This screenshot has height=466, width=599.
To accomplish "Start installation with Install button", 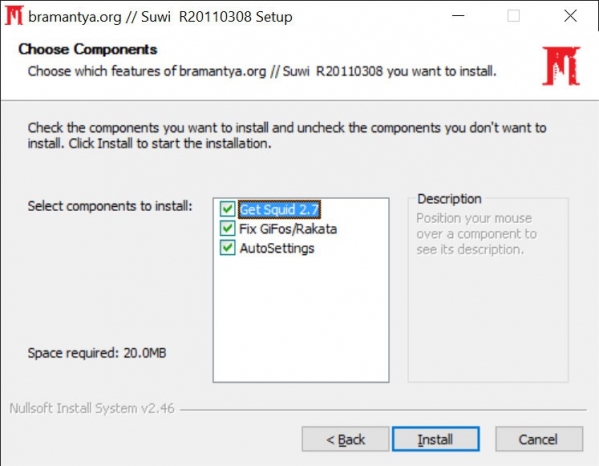I will coord(435,439).
